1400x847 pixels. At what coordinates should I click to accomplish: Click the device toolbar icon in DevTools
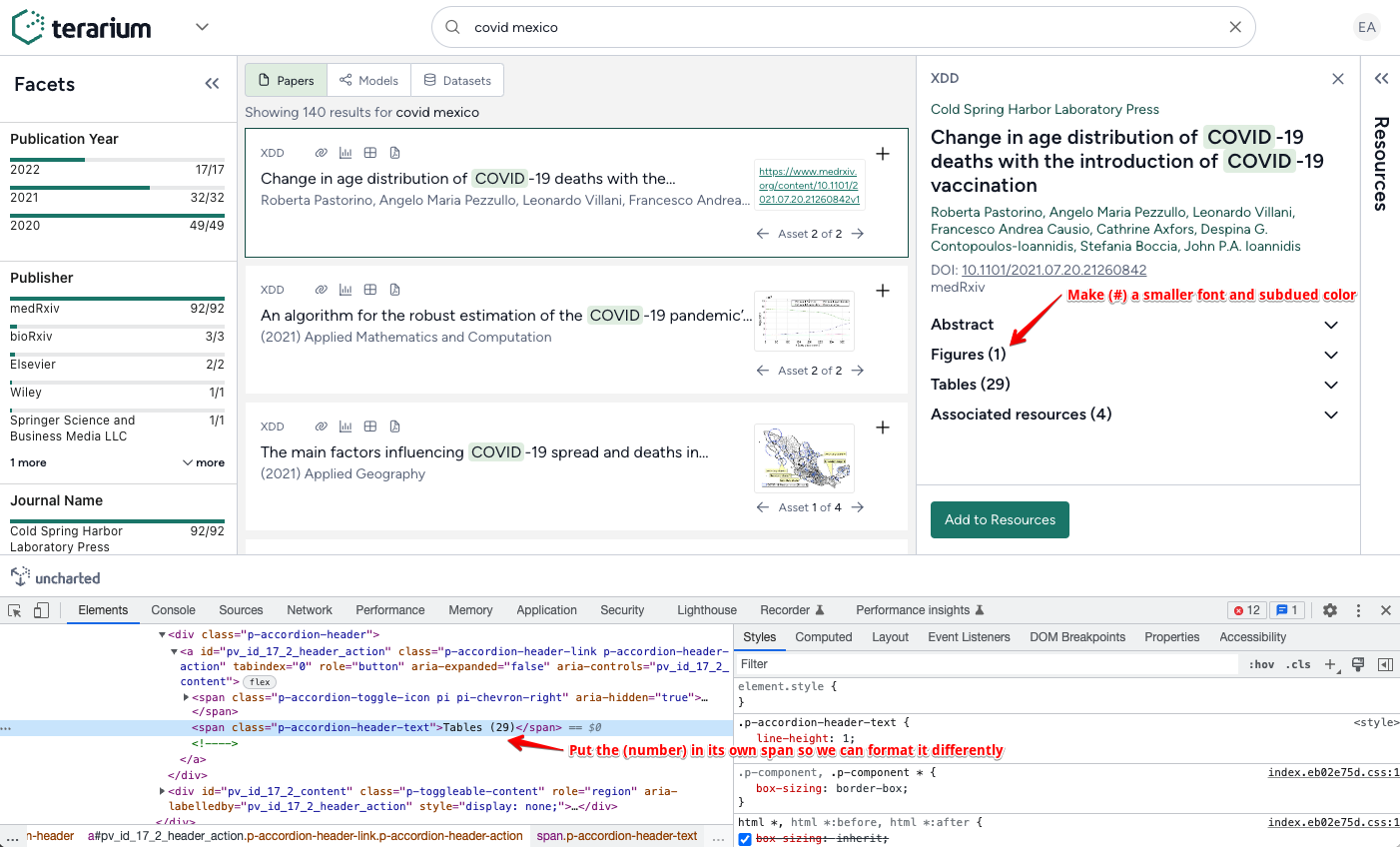point(40,609)
